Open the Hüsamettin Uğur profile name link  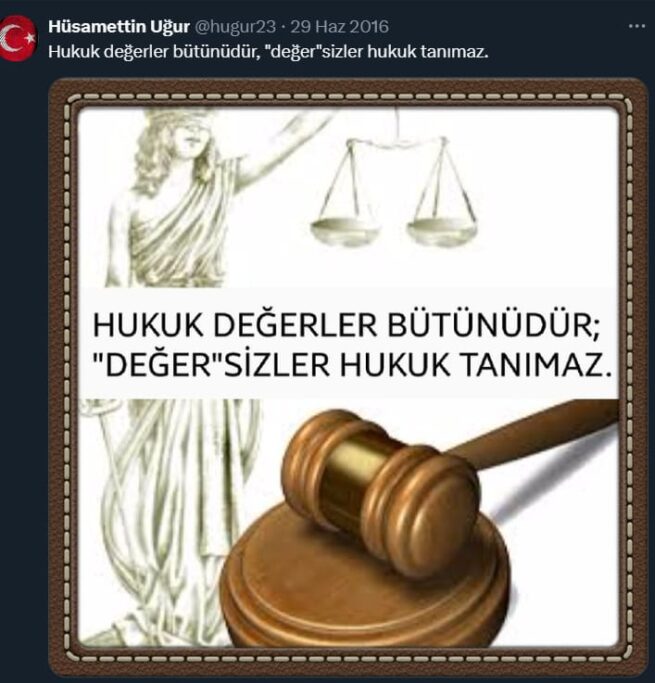(119, 27)
